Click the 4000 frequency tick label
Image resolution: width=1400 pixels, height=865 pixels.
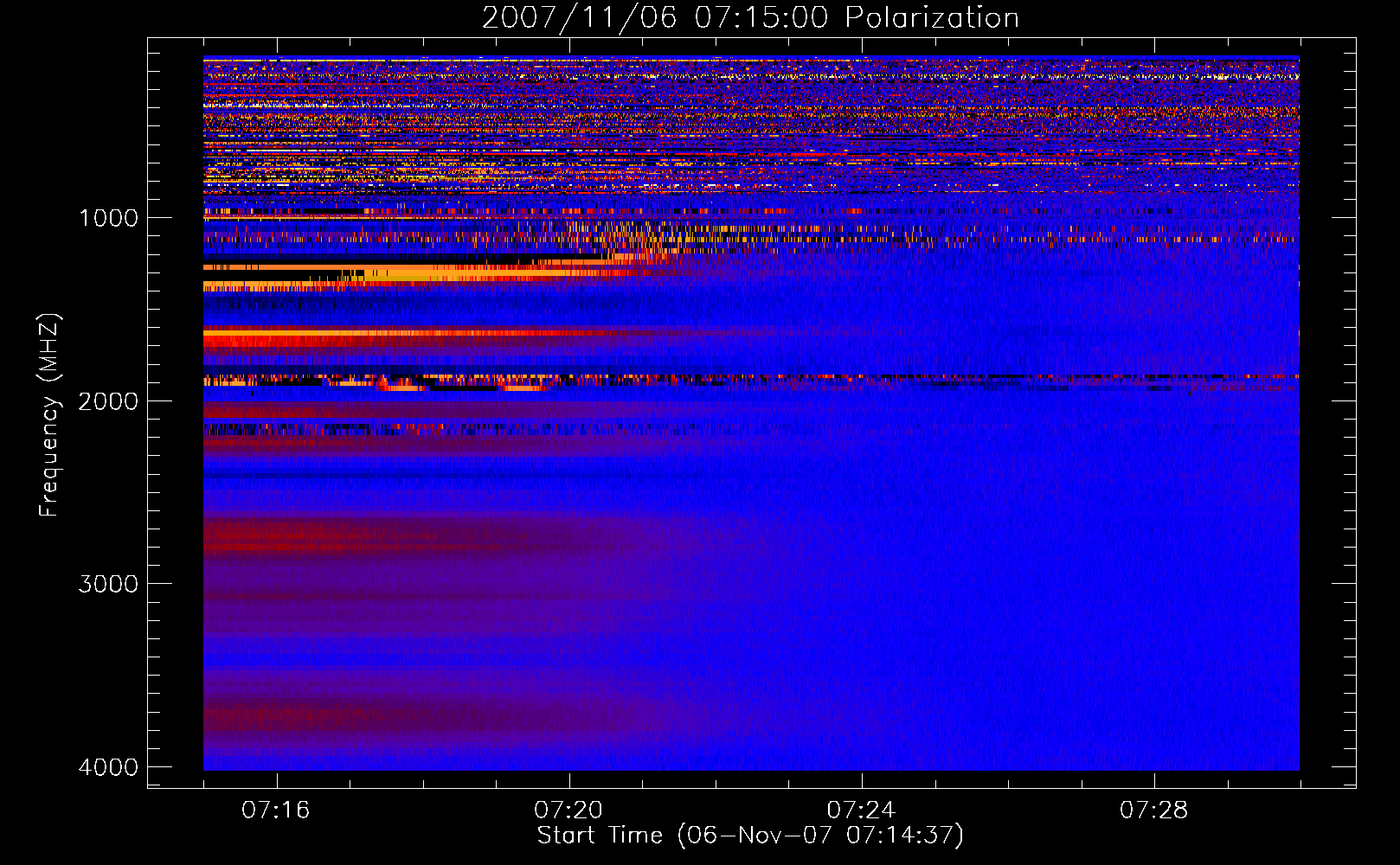click(x=108, y=767)
